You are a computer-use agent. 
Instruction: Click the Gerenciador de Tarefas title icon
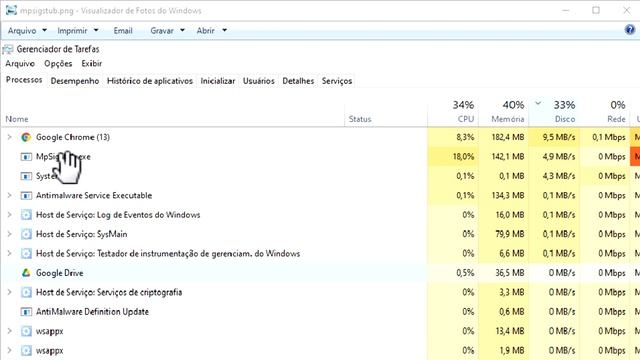[x=8, y=49]
